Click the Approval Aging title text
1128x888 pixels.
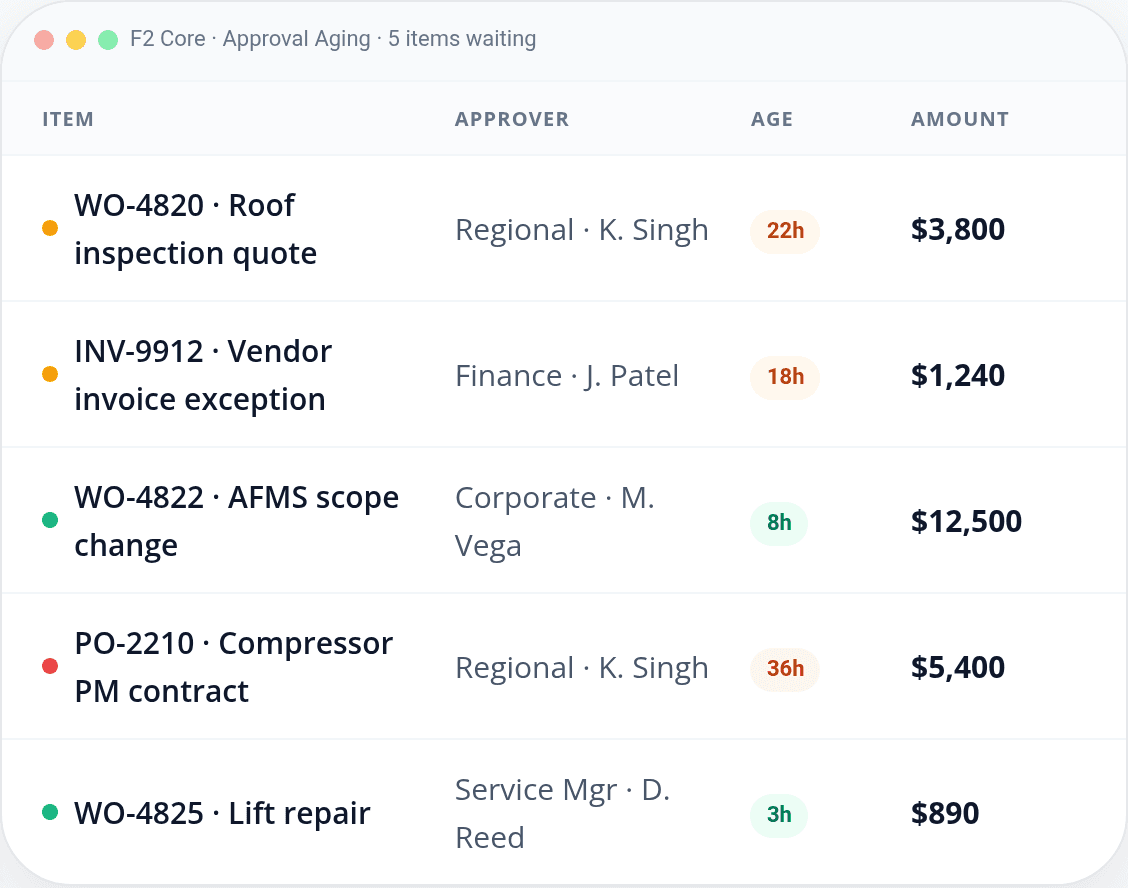click(296, 38)
